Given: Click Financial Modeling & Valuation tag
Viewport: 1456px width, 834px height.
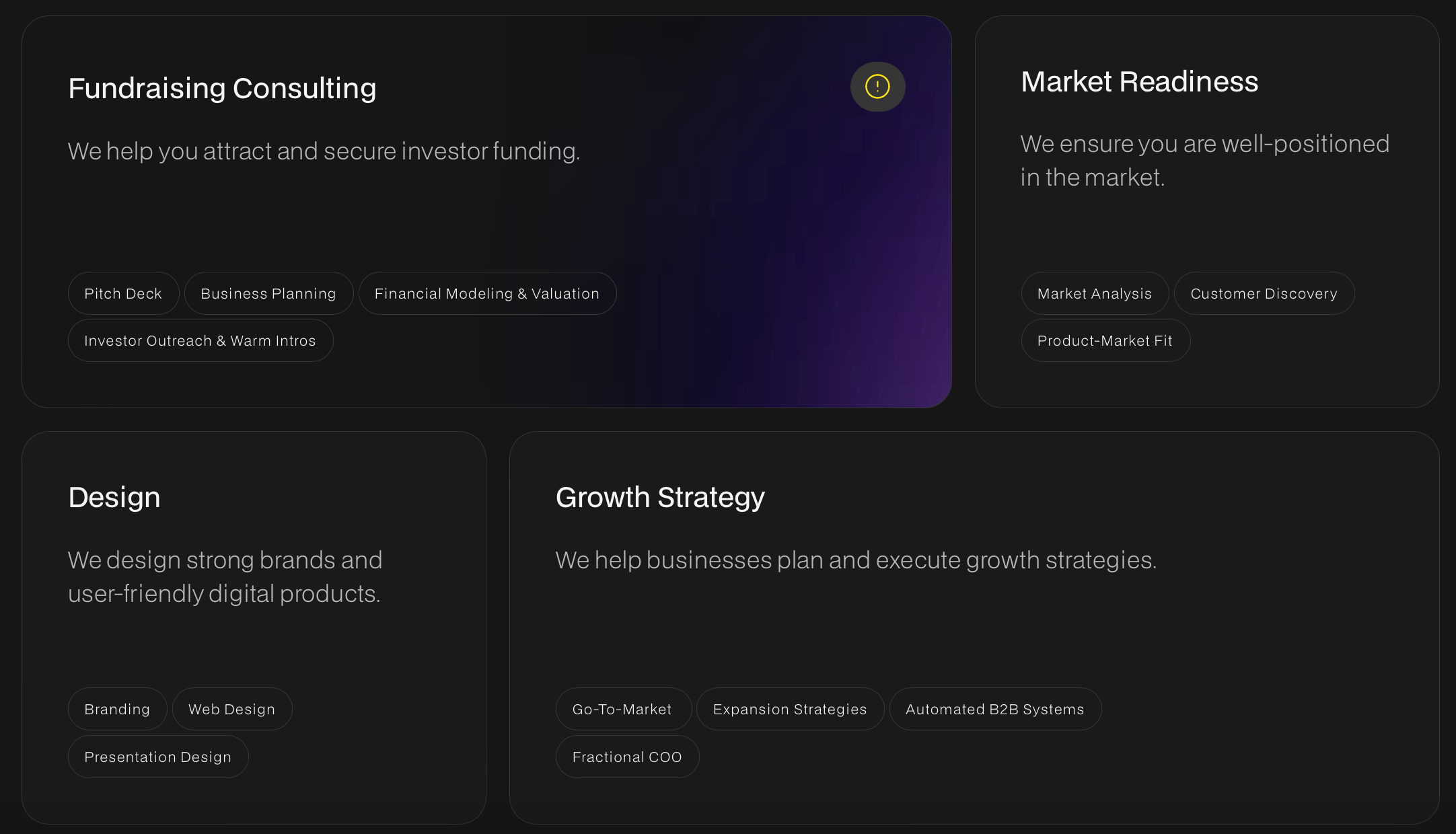Looking at the screenshot, I should tap(487, 293).
